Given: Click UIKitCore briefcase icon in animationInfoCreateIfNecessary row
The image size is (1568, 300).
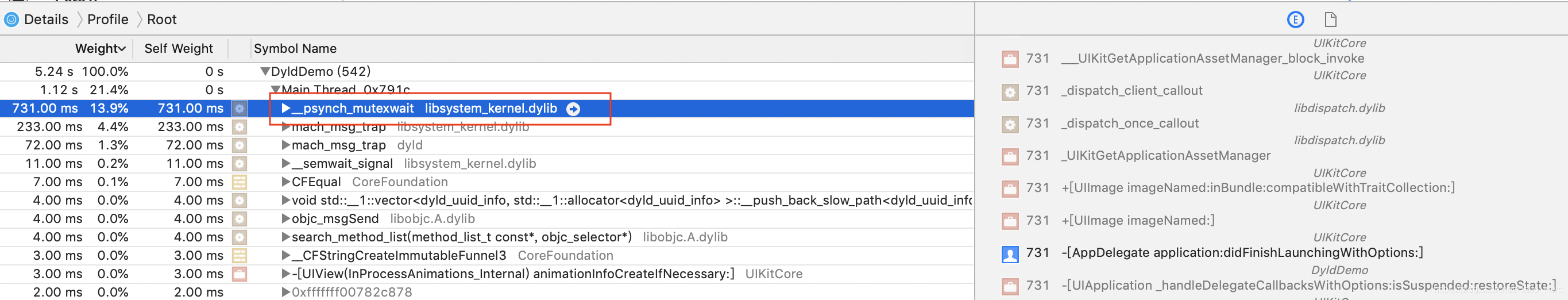Looking at the screenshot, I should click(x=239, y=274).
